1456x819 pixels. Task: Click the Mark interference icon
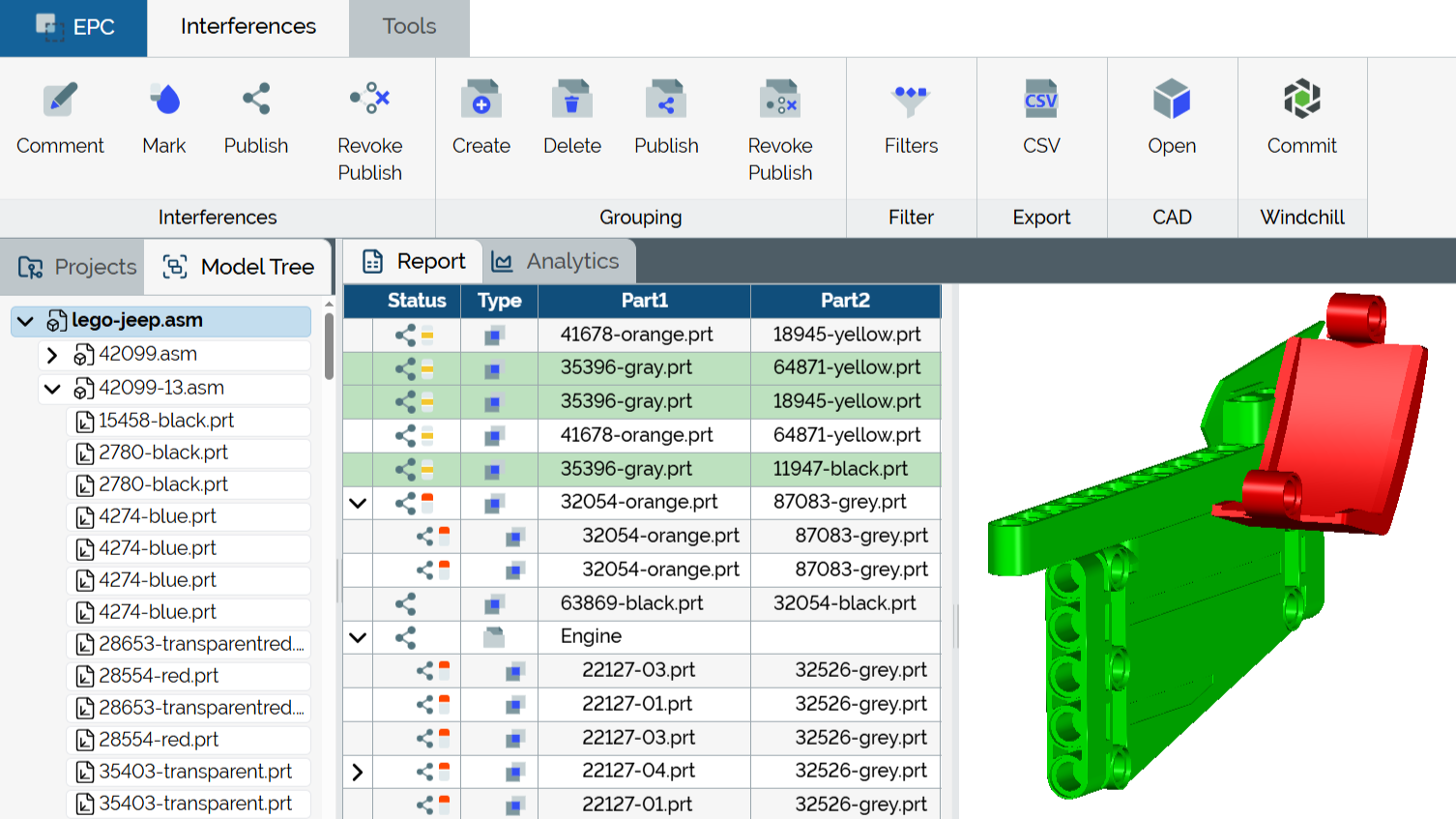coord(163,116)
